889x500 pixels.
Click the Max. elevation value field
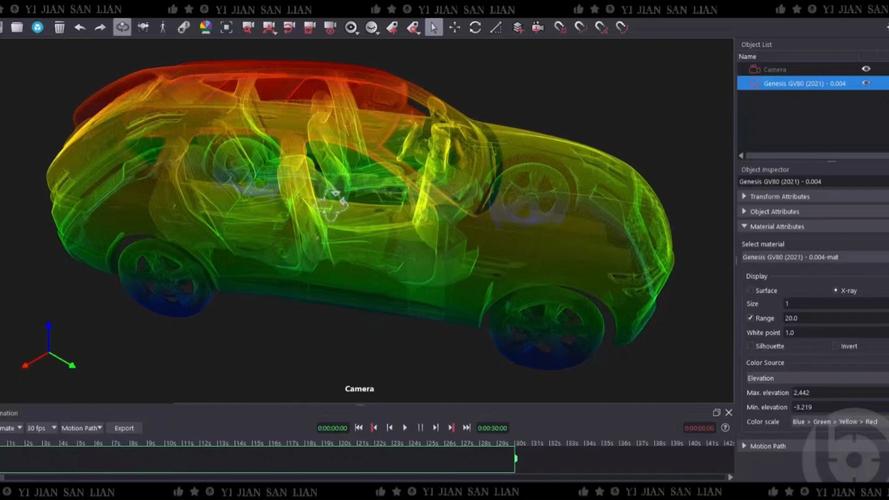(x=840, y=392)
